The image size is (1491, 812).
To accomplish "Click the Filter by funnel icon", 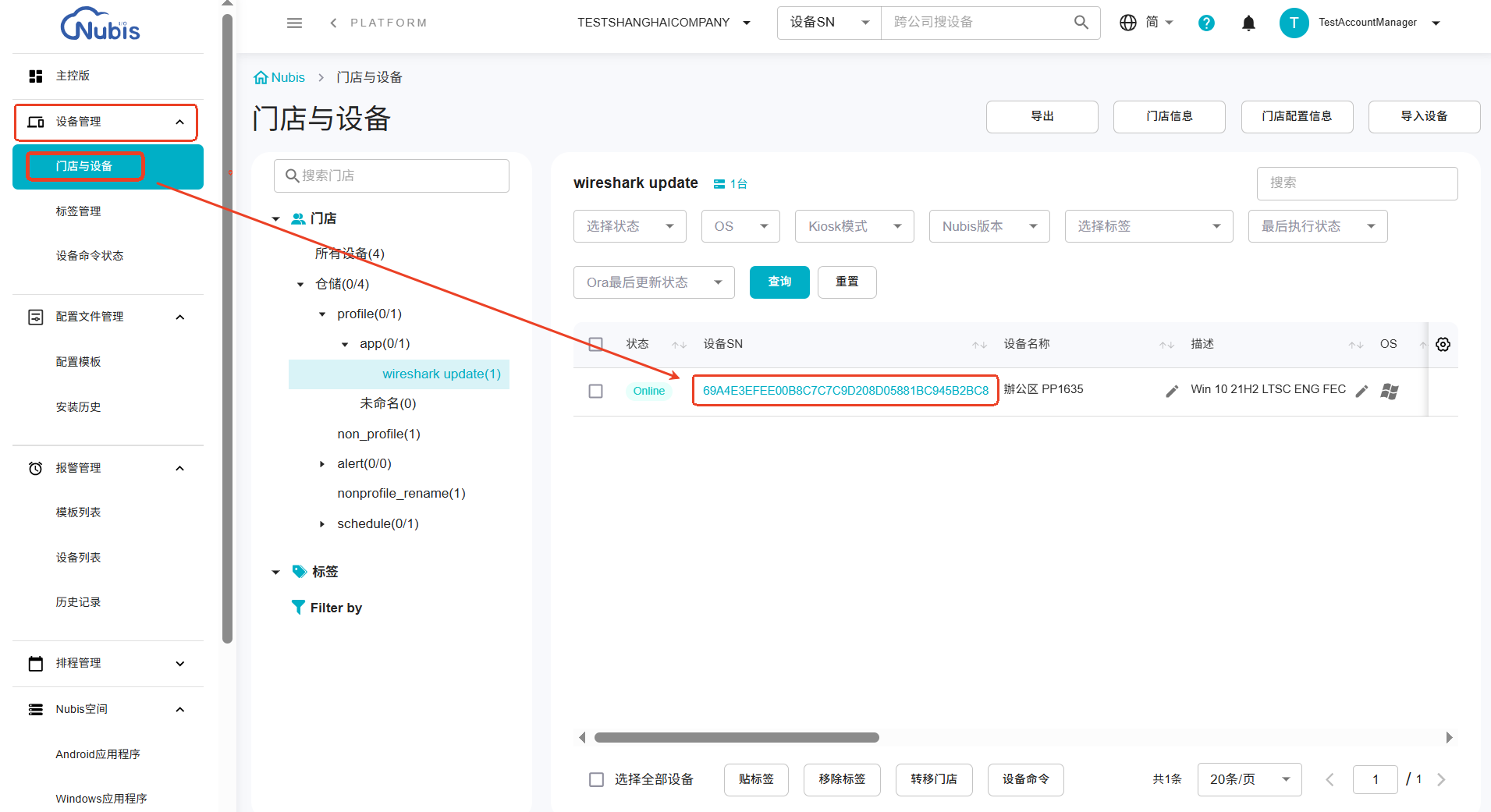I will pos(298,607).
